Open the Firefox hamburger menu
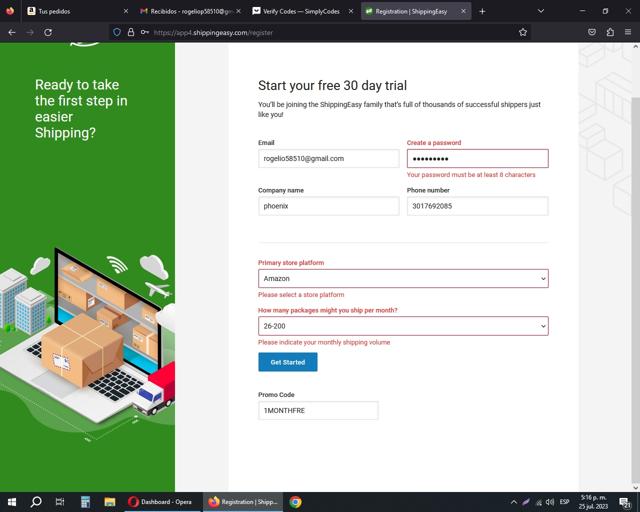This screenshot has width=640, height=512. (628, 32)
